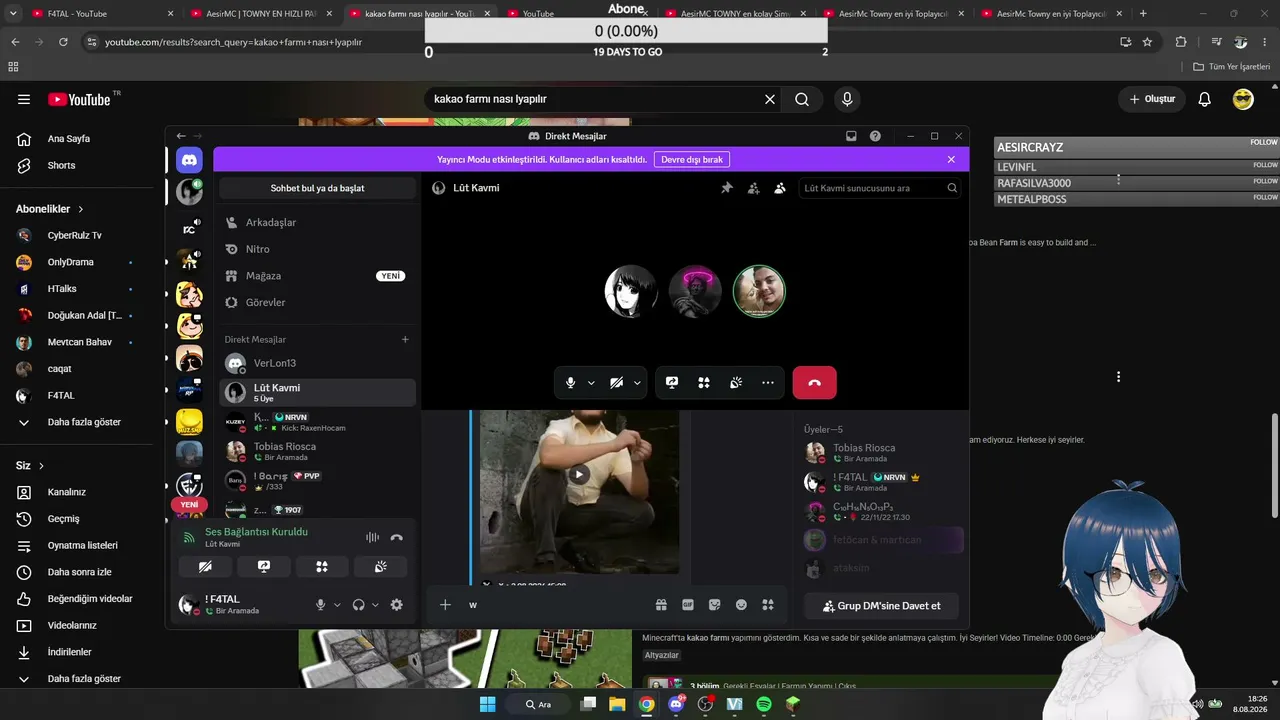Click Sohbet bul ya da başlat field
Image resolution: width=1280 pixels, height=720 pixels.
click(x=317, y=188)
